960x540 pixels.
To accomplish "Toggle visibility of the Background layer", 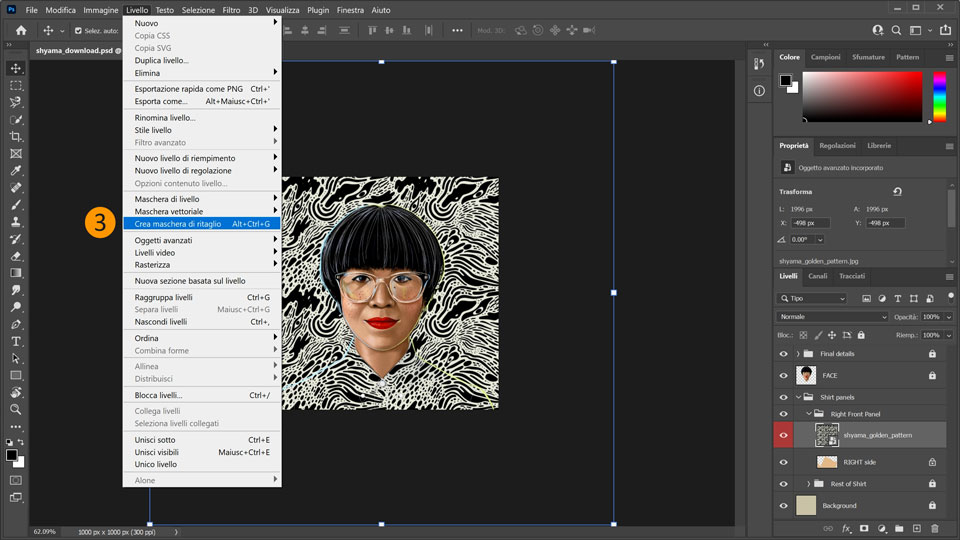I will click(784, 505).
